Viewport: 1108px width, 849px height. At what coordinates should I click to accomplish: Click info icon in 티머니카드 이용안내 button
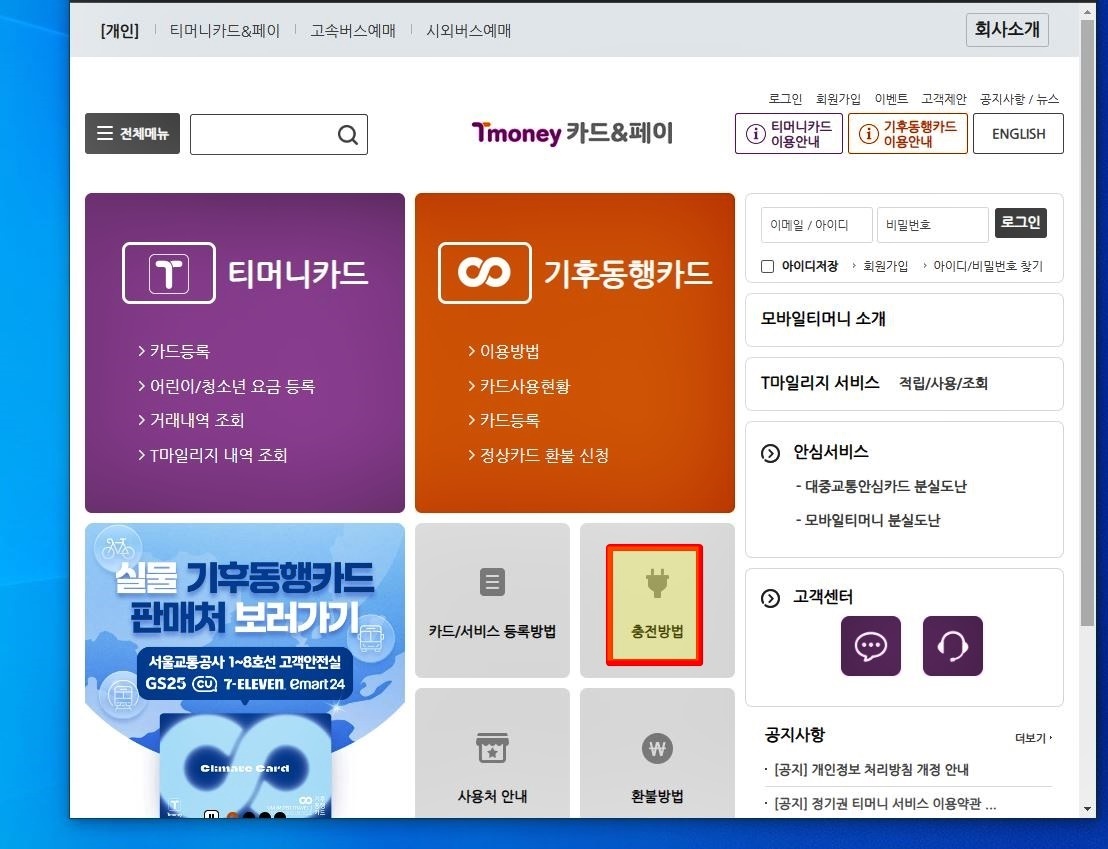click(x=755, y=134)
